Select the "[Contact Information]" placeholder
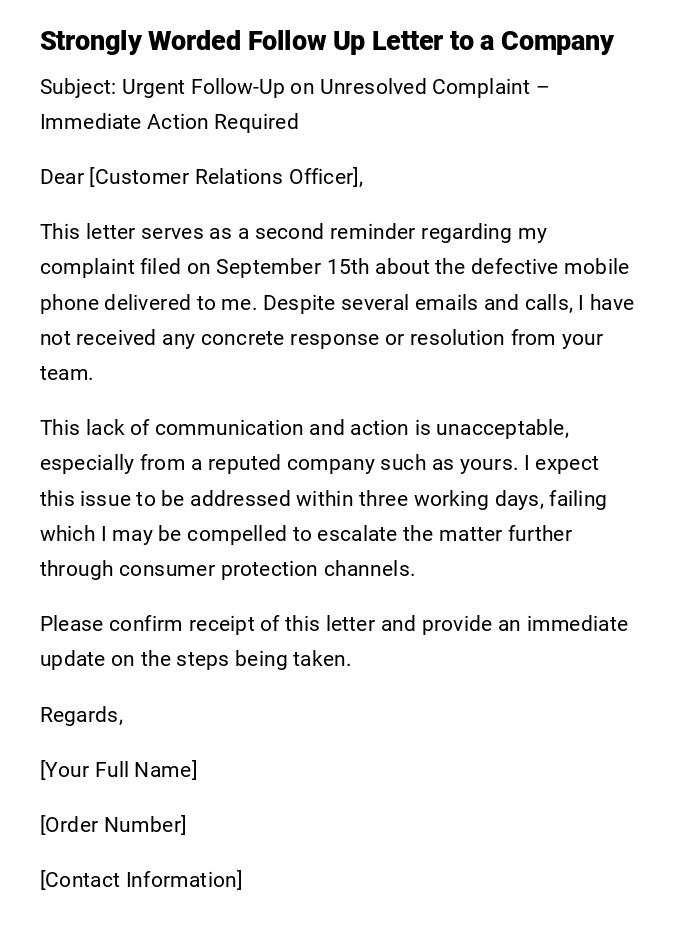This screenshot has width=700, height=942. coord(141,880)
